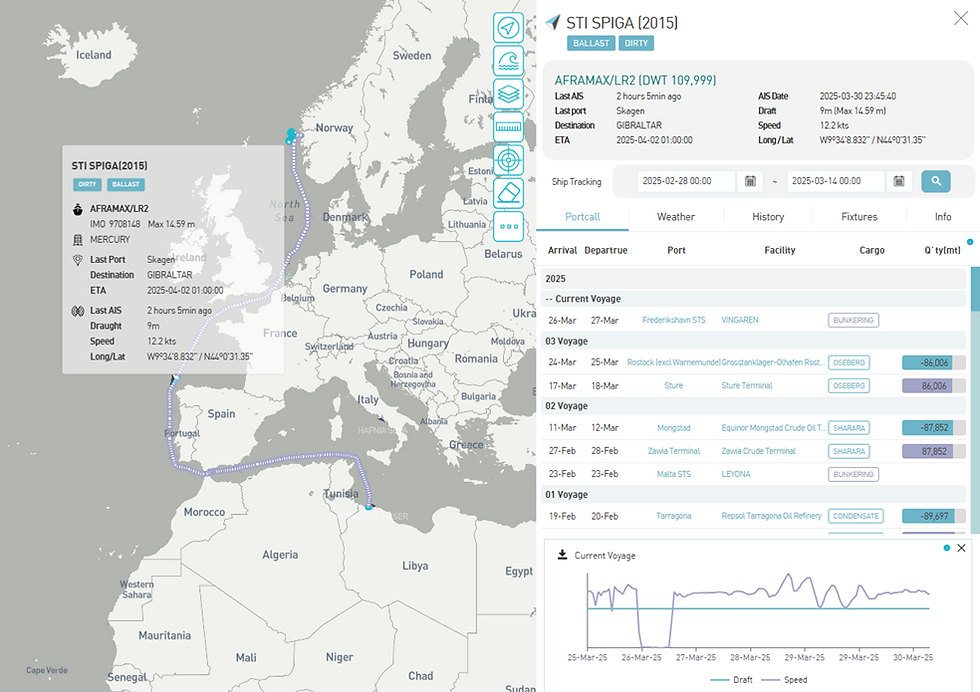Collapse the 02 Voyage section header
This screenshot has height=692, width=980.
753,406
